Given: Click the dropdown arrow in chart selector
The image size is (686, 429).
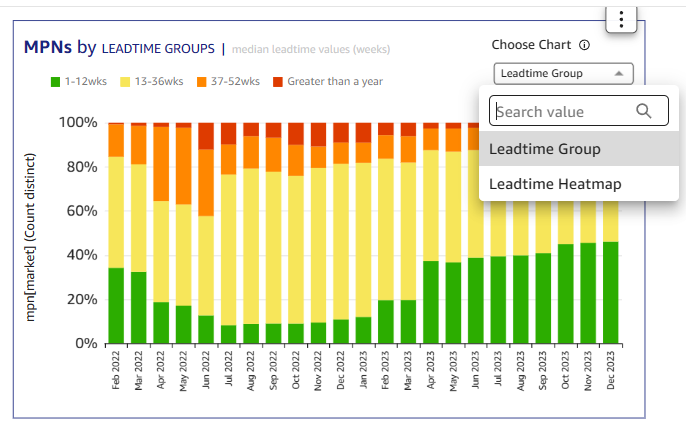Looking at the screenshot, I should point(619,73).
